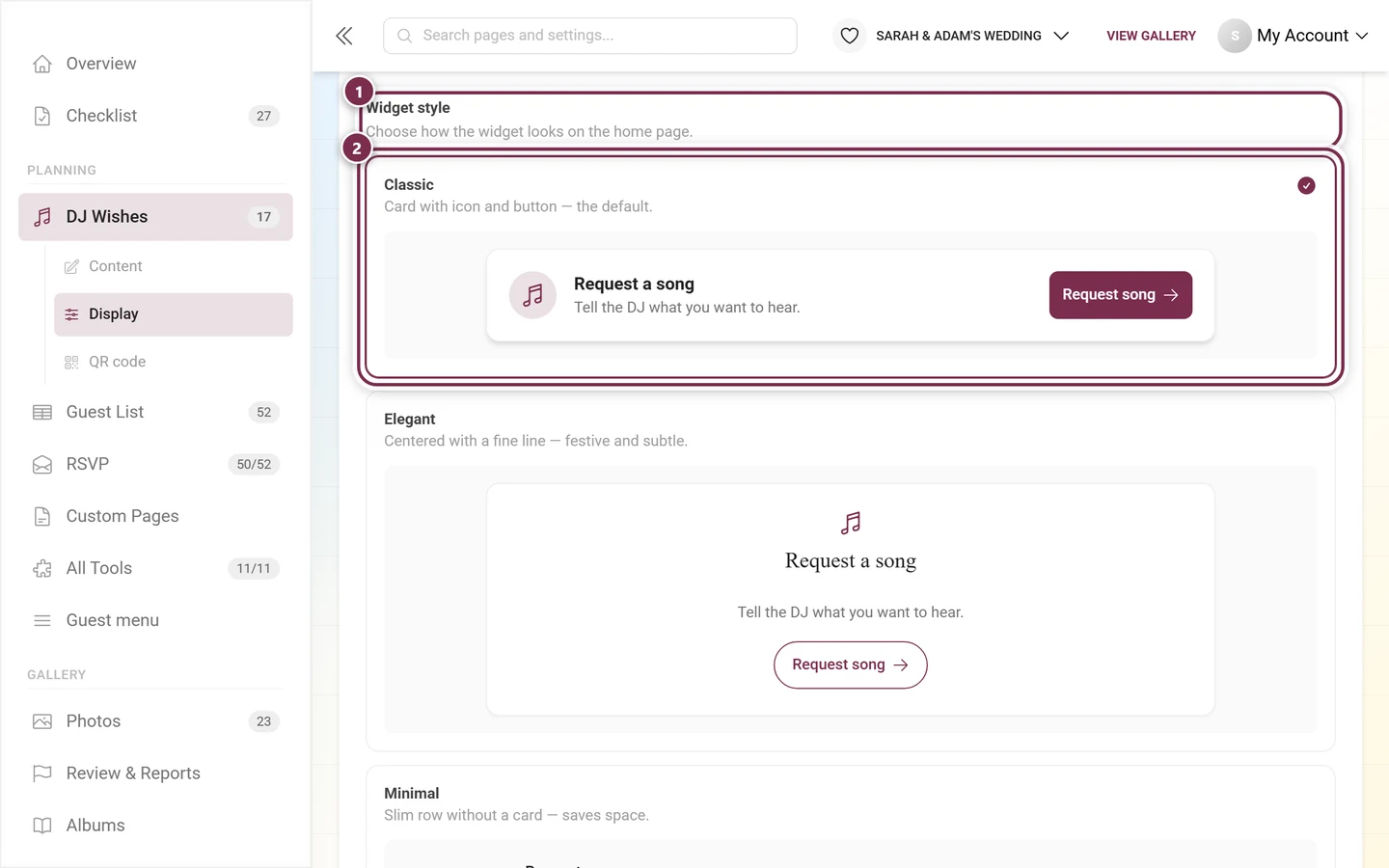Focus the Search pages and settings field
The image size is (1389, 868).
pyautogui.click(x=590, y=36)
